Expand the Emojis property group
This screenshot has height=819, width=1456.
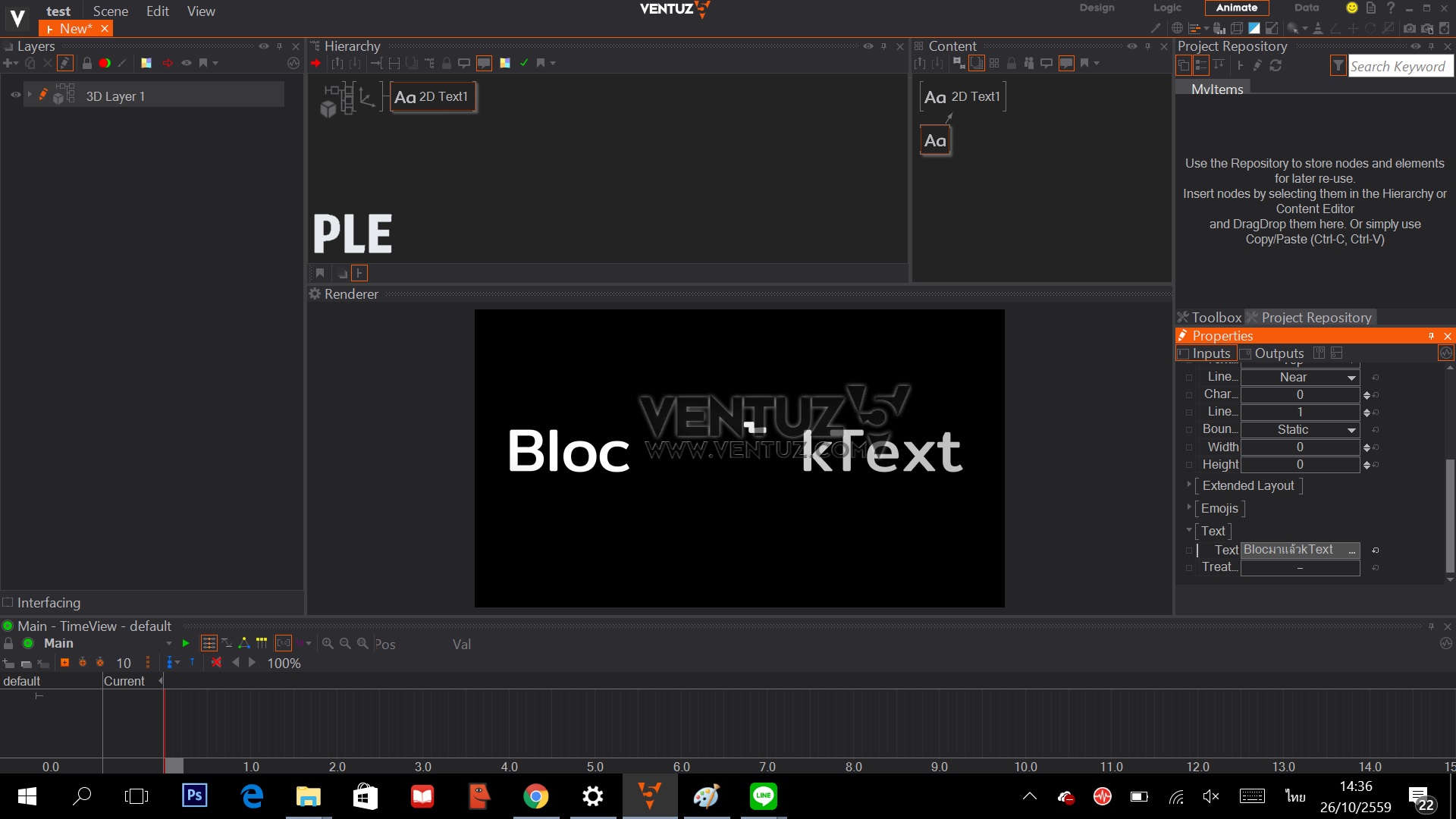click(1189, 507)
